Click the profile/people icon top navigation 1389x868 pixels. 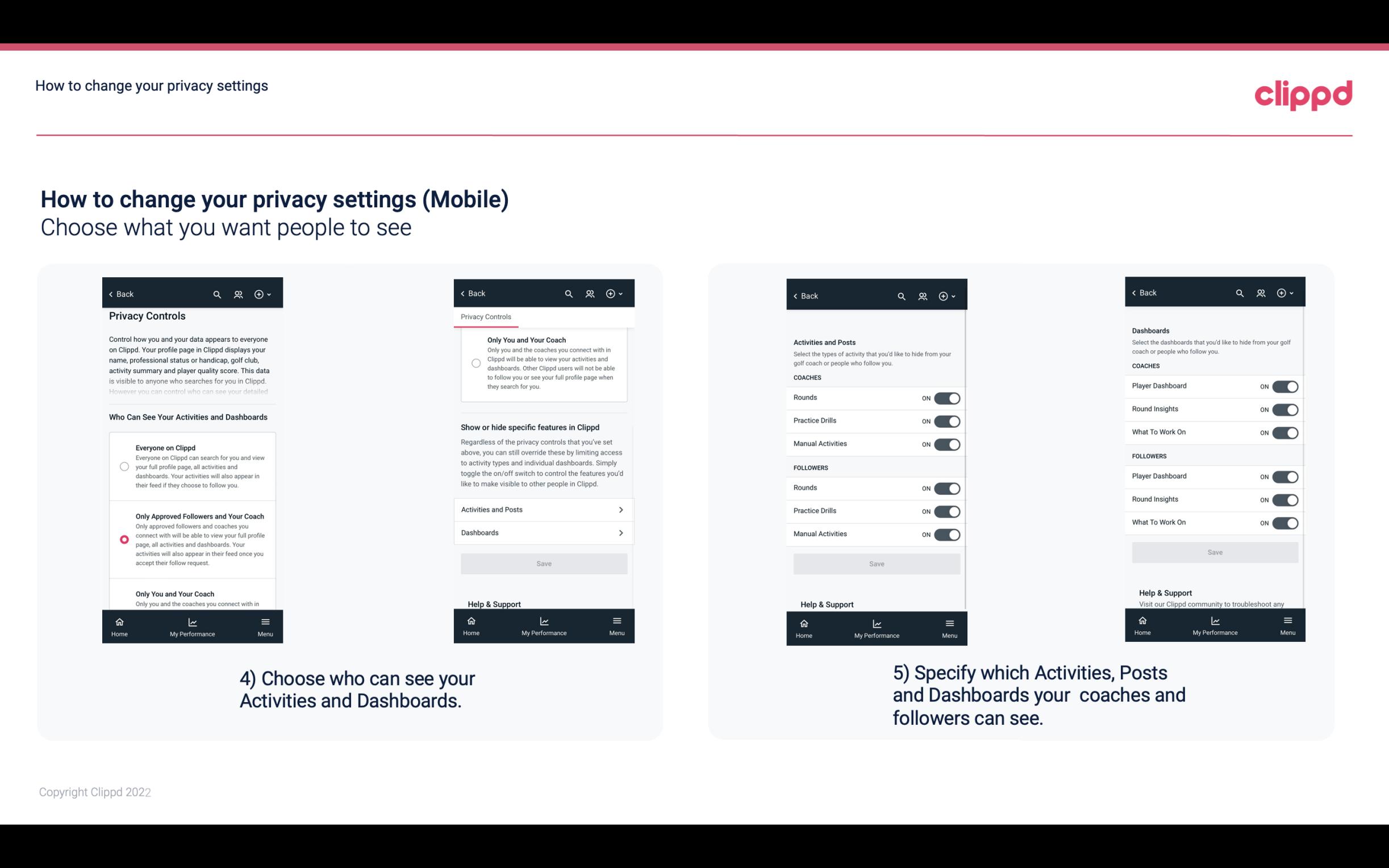click(238, 293)
